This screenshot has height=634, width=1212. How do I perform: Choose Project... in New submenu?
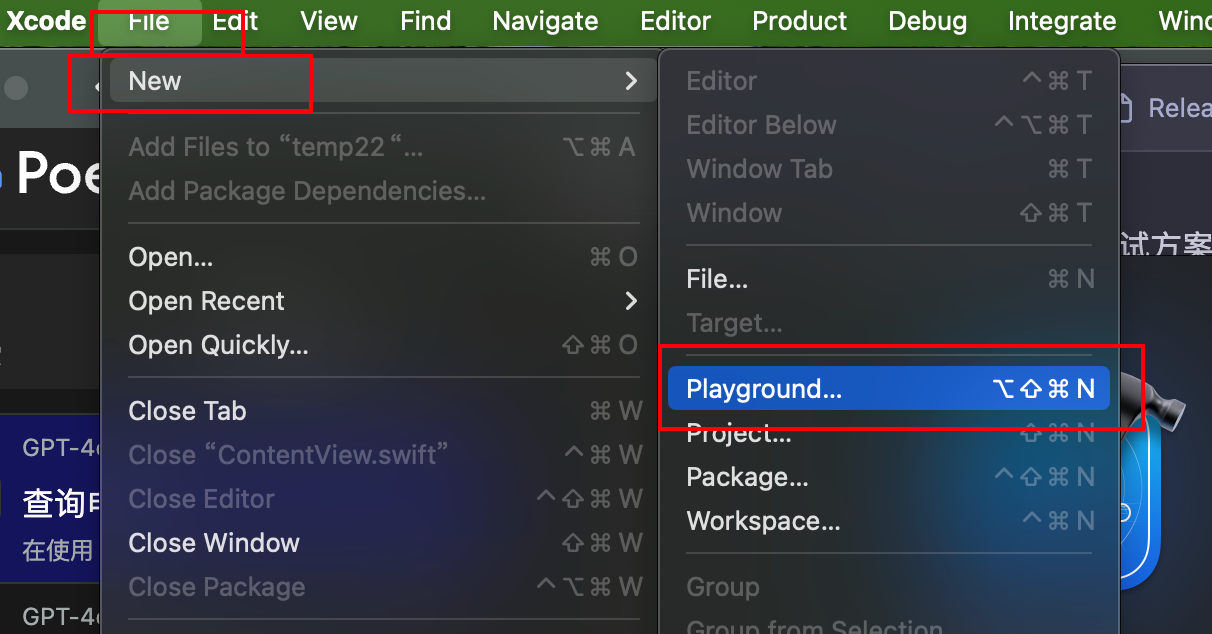889,433
